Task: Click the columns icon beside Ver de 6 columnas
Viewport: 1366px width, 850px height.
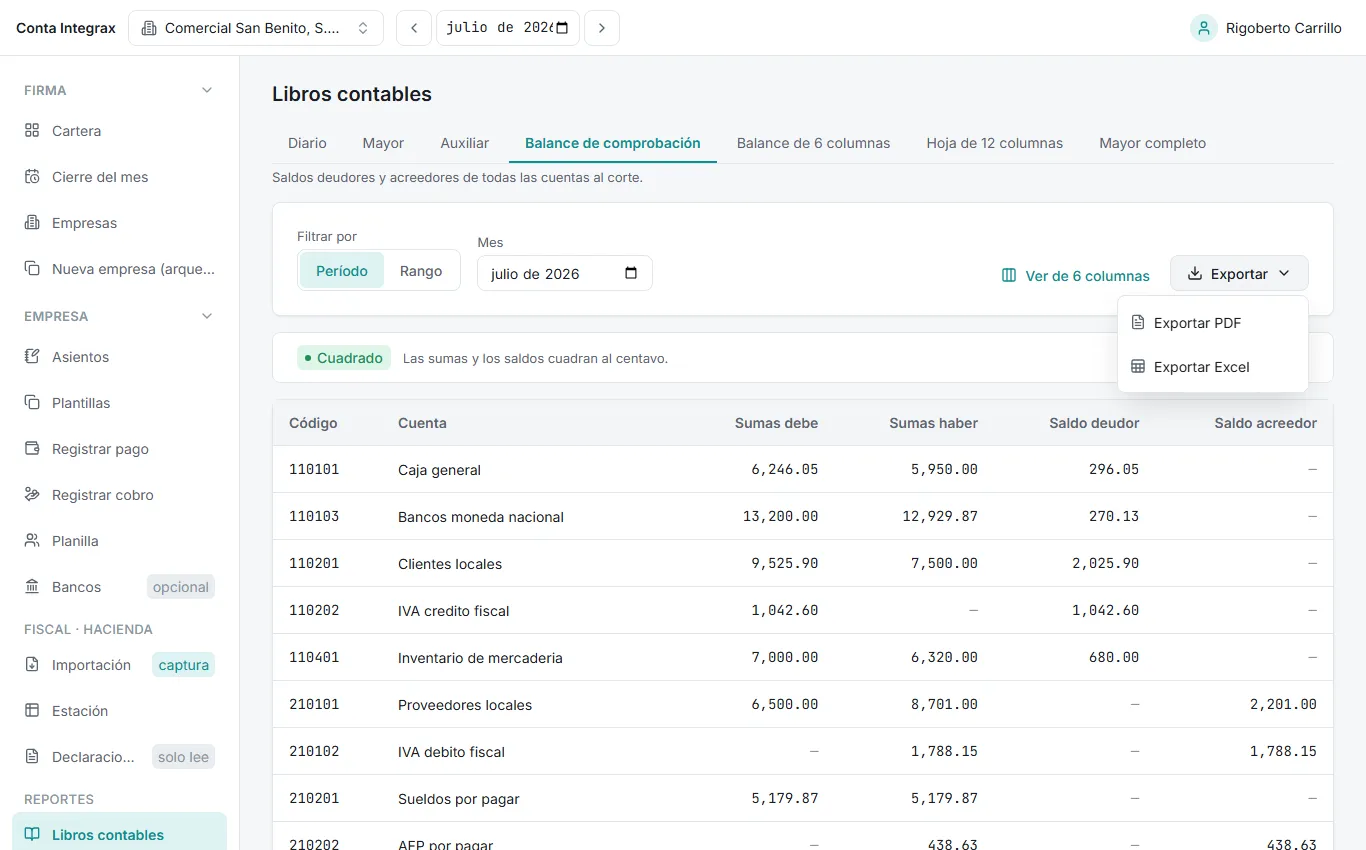Action: [x=1009, y=276]
